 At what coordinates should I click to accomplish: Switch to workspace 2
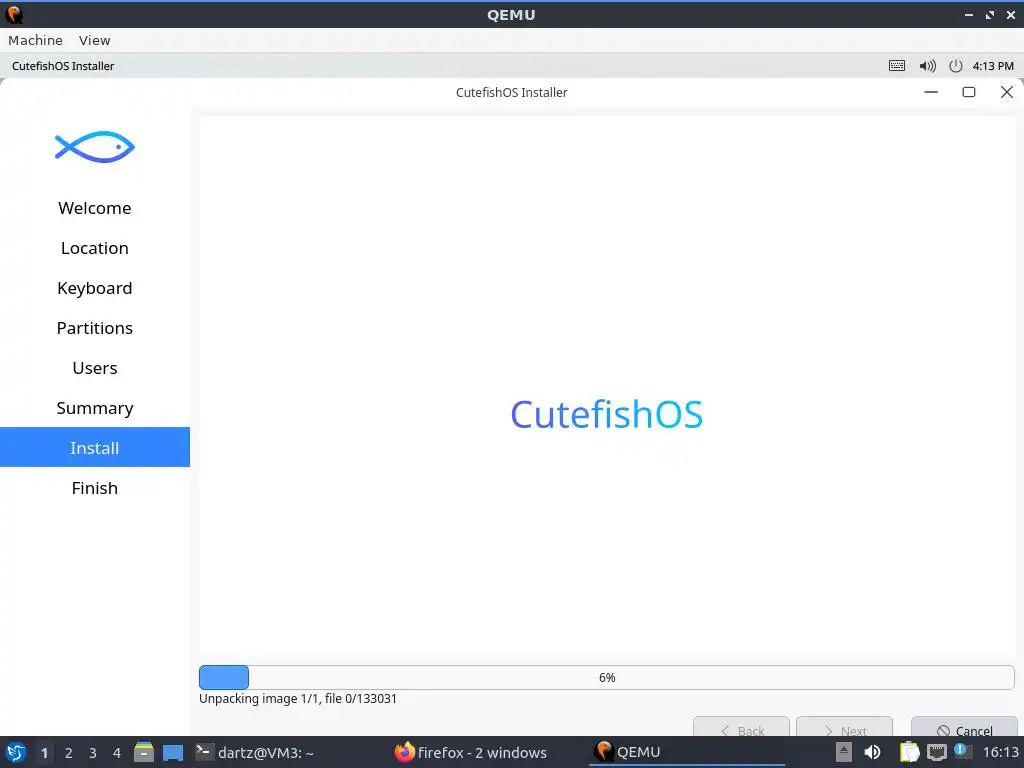pyautogui.click(x=69, y=752)
